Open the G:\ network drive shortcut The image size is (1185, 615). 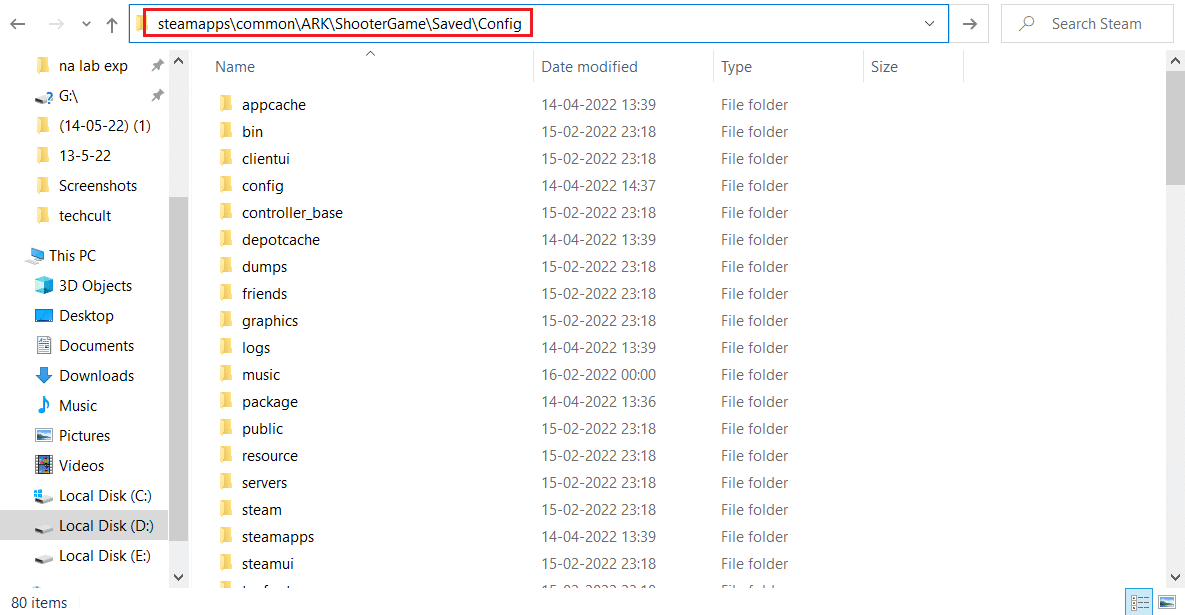(68, 96)
